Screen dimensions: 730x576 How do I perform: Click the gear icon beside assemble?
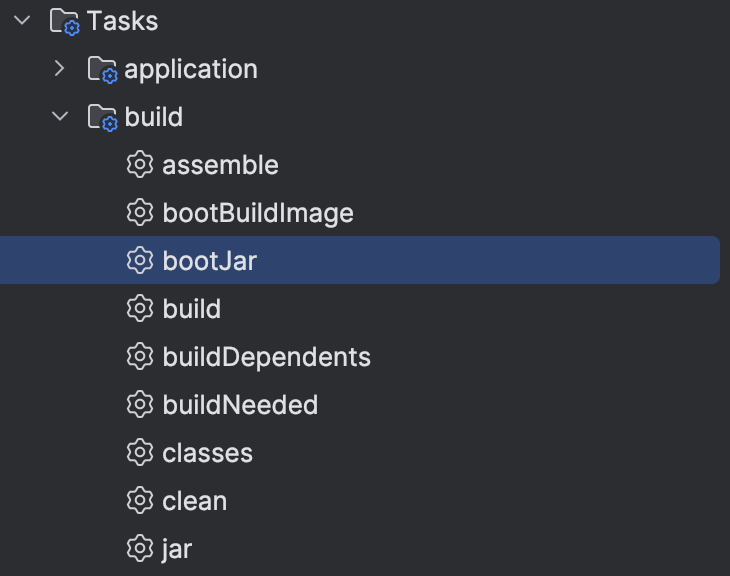click(x=140, y=165)
